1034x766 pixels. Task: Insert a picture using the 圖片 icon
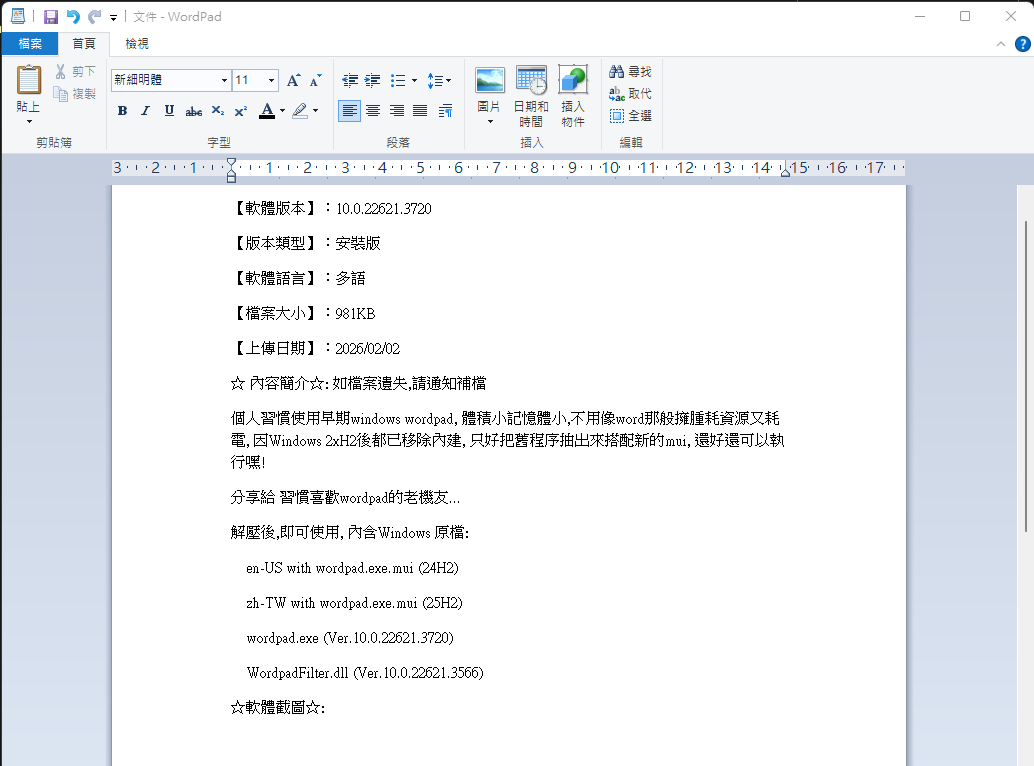click(490, 80)
